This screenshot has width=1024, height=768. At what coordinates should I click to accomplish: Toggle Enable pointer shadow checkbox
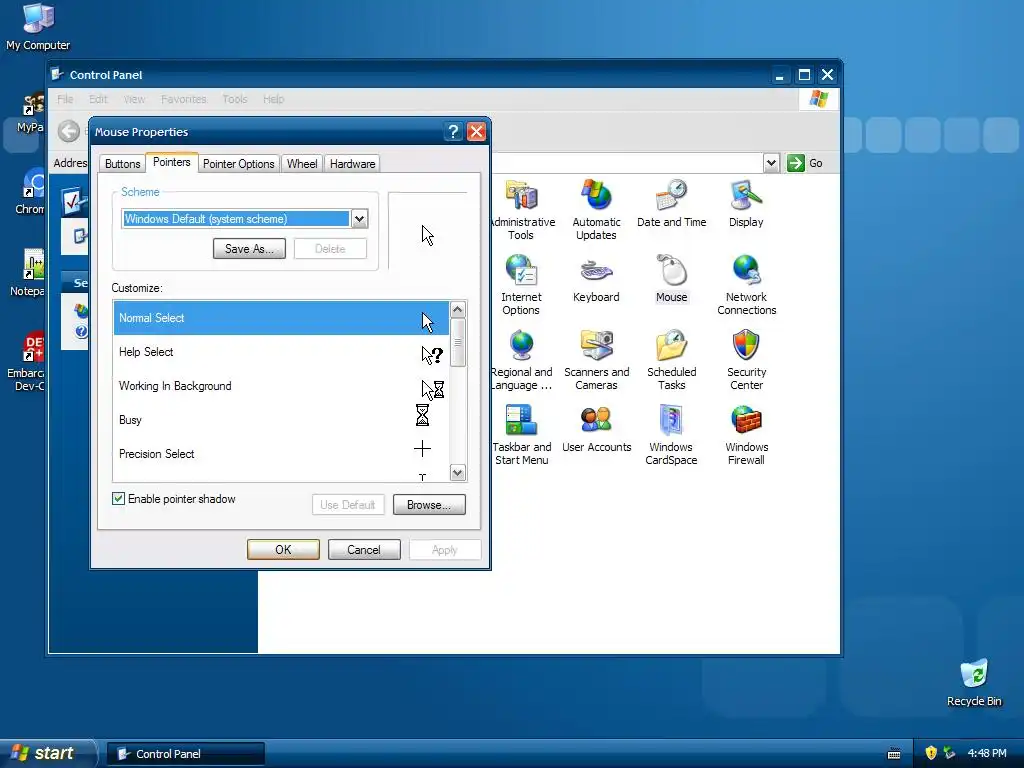tap(118, 499)
